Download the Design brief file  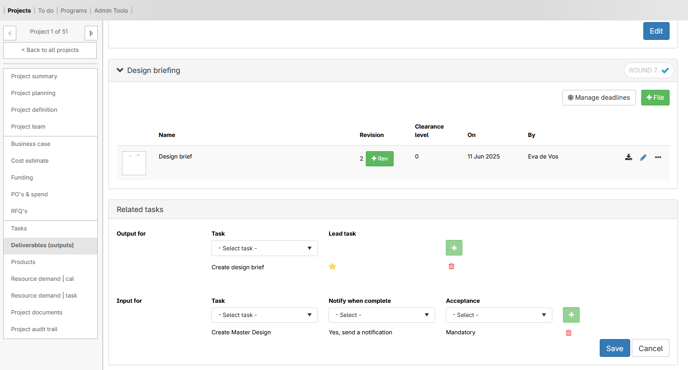[628, 157]
